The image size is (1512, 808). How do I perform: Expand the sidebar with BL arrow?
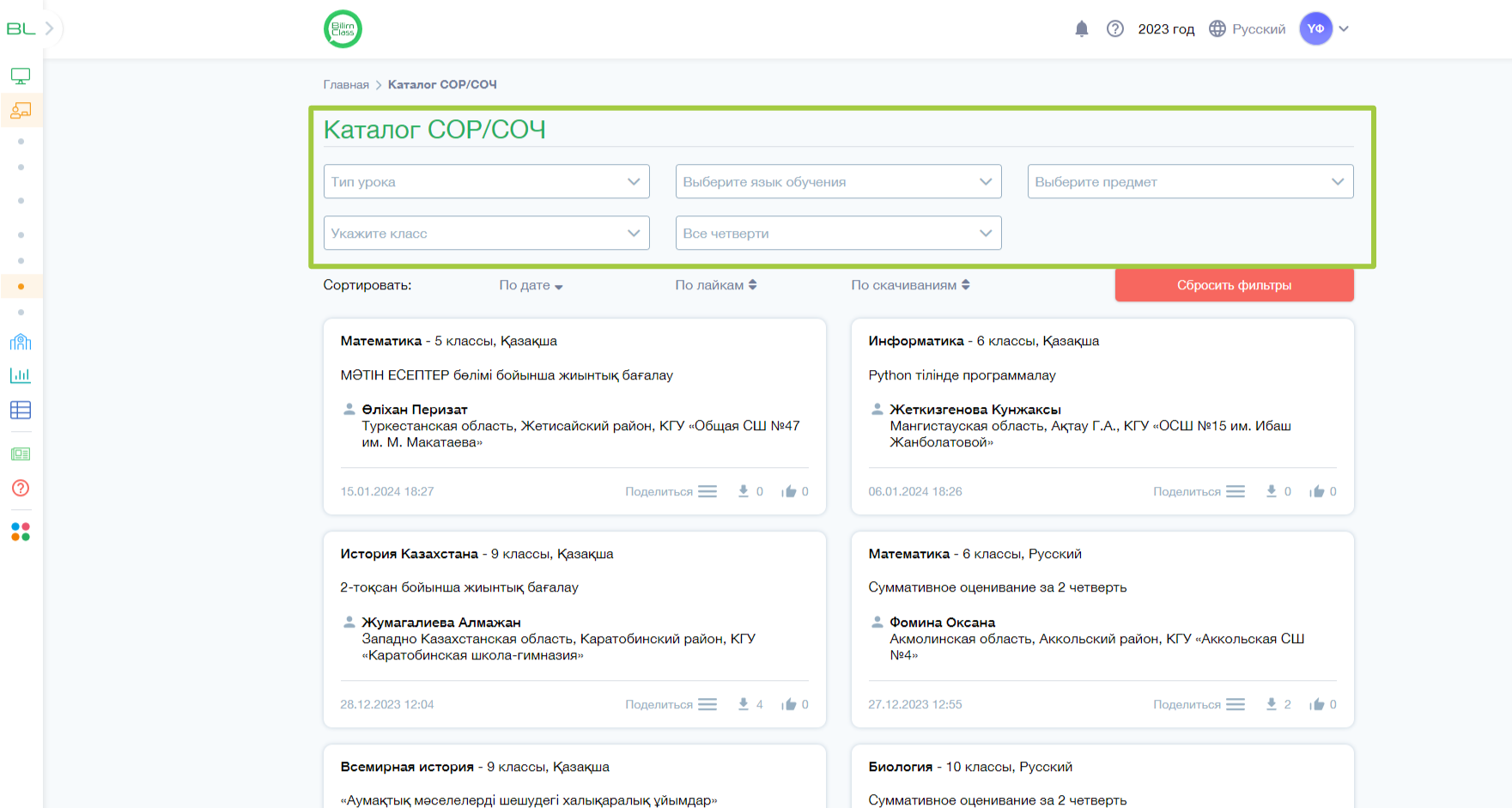[x=50, y=28]
